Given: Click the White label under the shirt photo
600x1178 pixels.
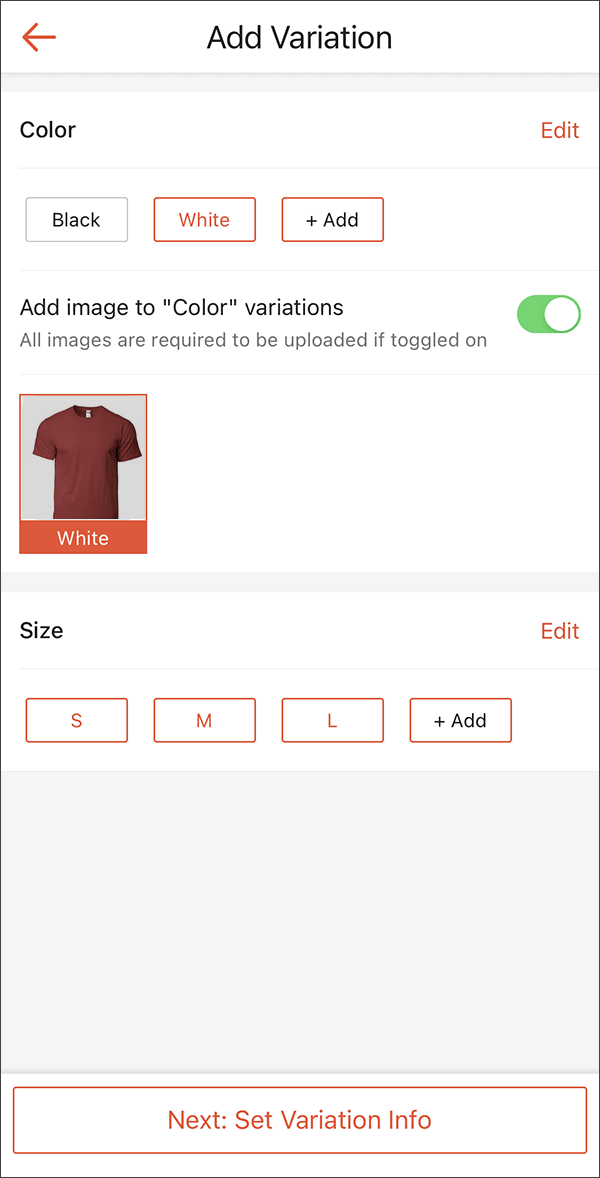Looking at the screenshot, I should [83, 538].
